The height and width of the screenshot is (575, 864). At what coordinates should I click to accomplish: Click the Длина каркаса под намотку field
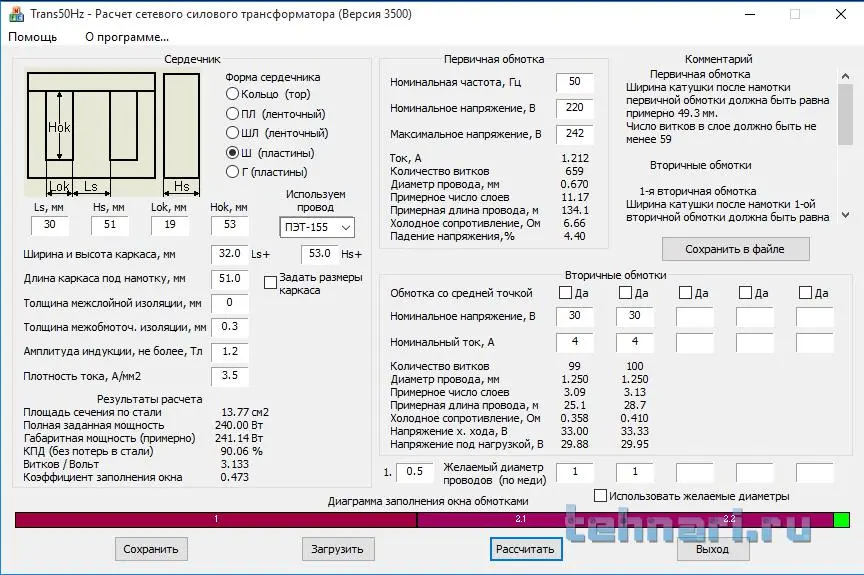tap(230, 279)
